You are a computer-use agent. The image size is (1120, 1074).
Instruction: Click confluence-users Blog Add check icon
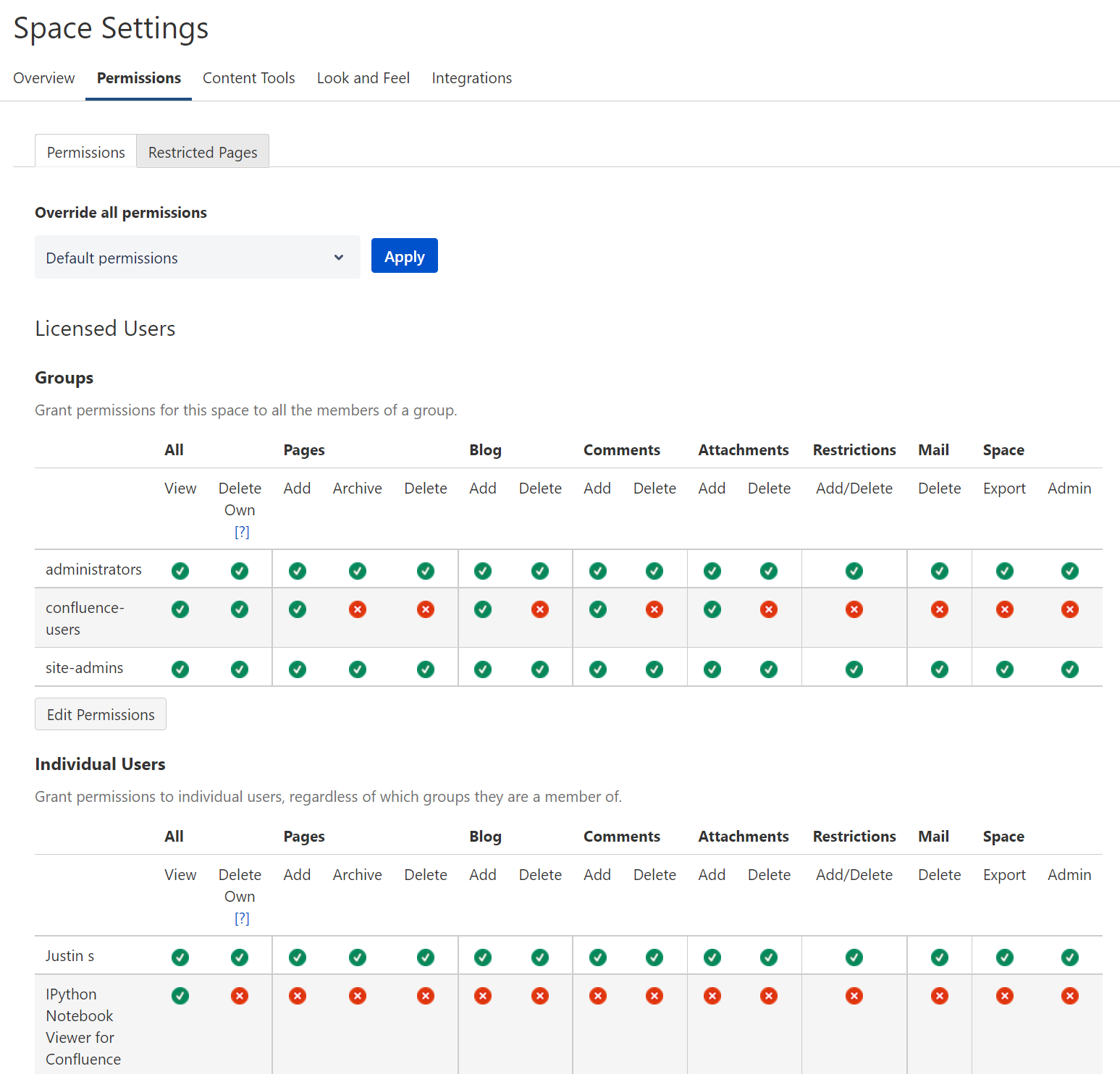pos(483,609)
